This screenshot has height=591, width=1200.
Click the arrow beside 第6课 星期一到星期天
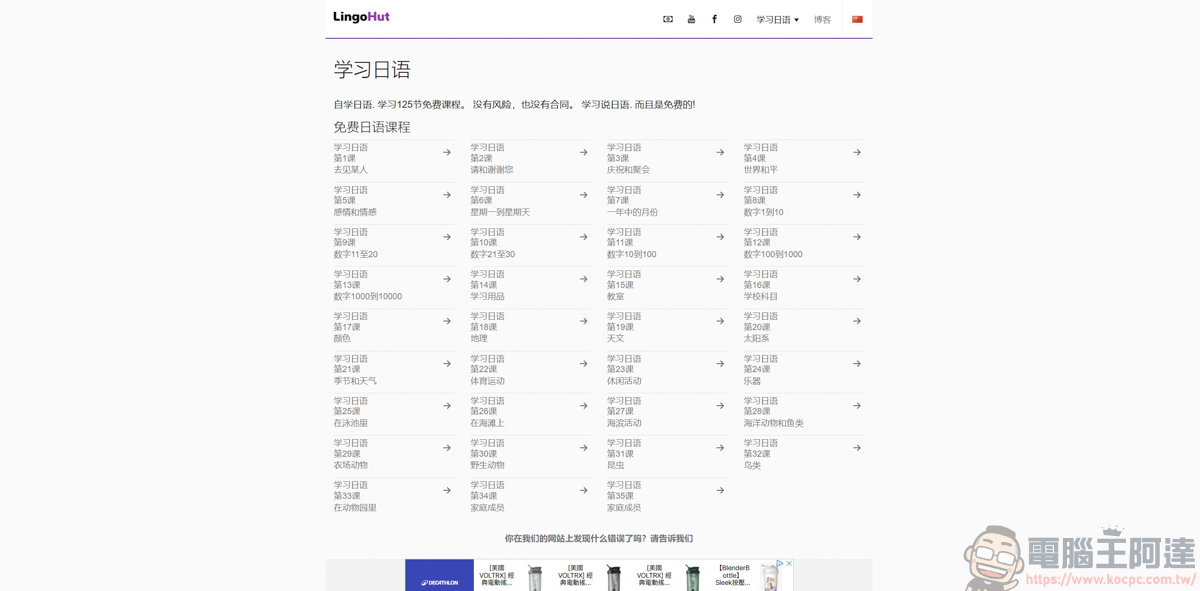[x=584, y=195]
